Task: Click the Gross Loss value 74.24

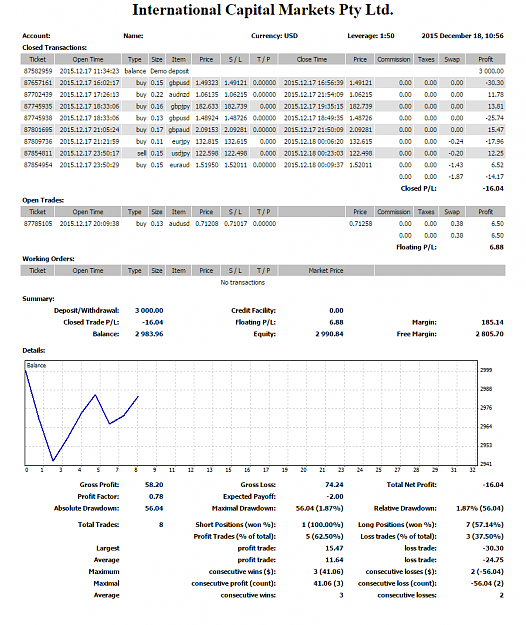Action: tap(334, 485)
